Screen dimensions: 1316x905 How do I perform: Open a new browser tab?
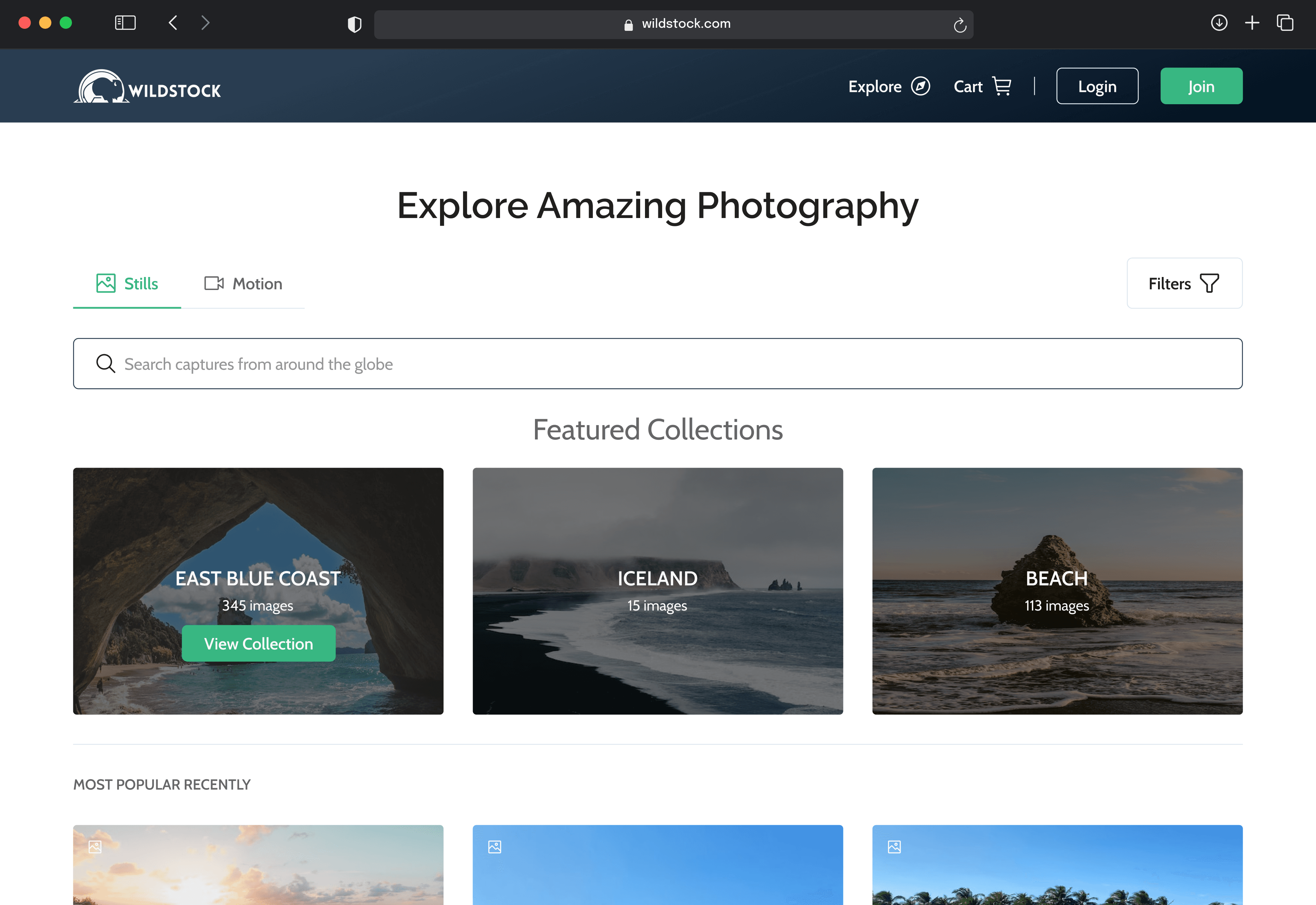[1252, 23]
